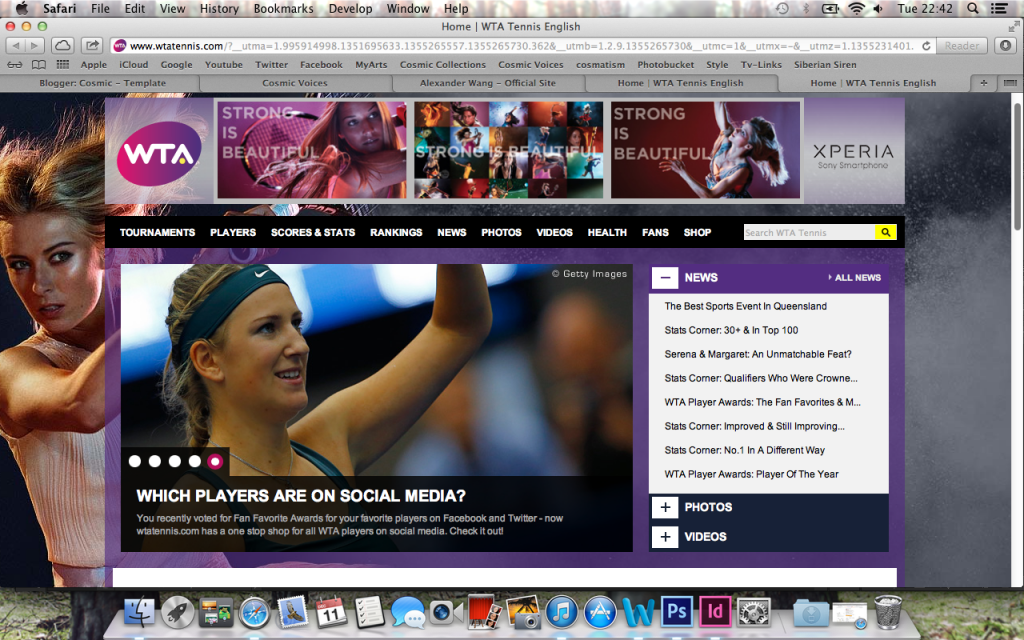Open the Siberian Siren bookmark
The image size is (1024, 640).
(x=825, y=65)
